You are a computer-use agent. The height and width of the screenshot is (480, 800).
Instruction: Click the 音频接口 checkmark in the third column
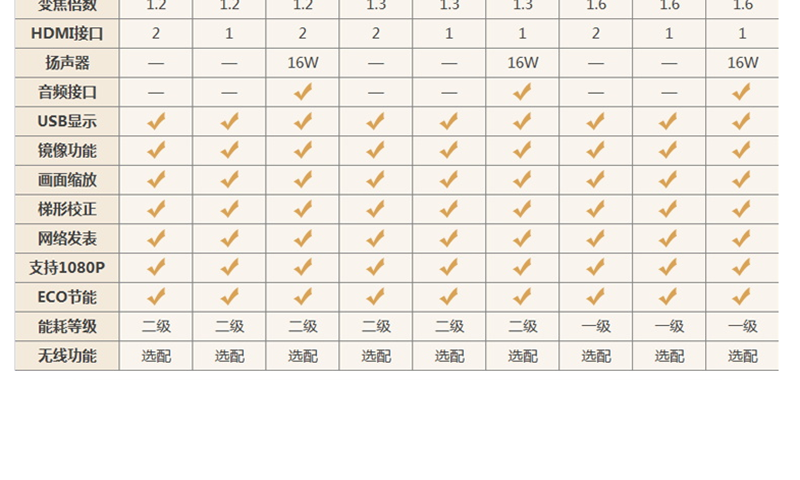pos(303,92)
